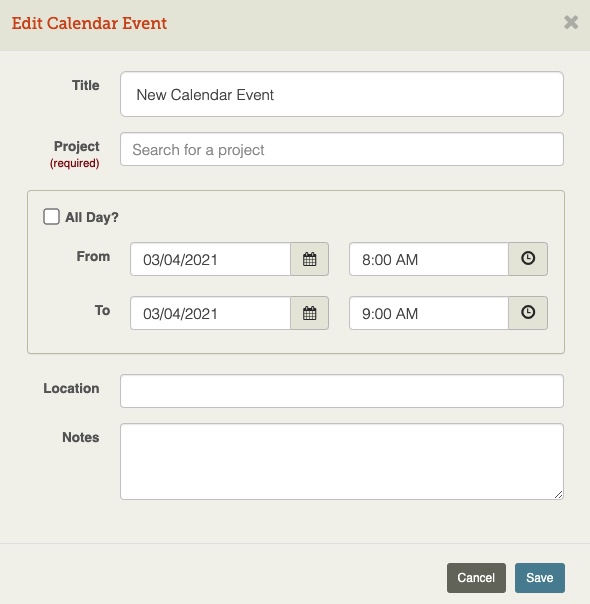This screenshot has width=590, height=604.
Task: Open the To date calendar picker icon
Action: [x=309, y=313]
